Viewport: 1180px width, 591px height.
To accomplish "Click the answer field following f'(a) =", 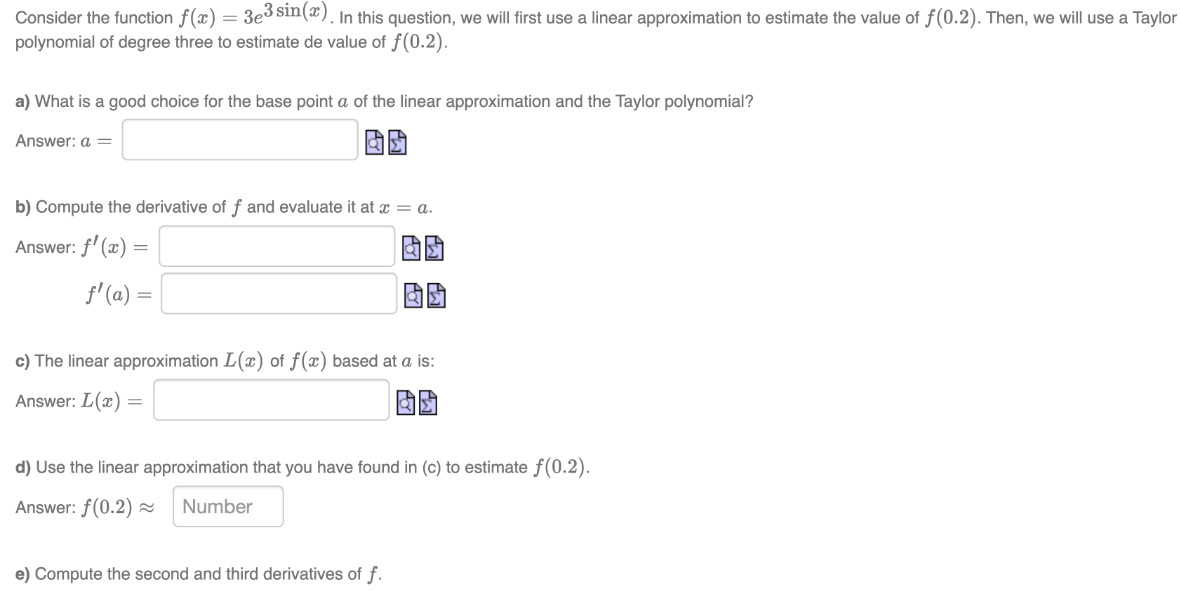I will coord(278,292).
